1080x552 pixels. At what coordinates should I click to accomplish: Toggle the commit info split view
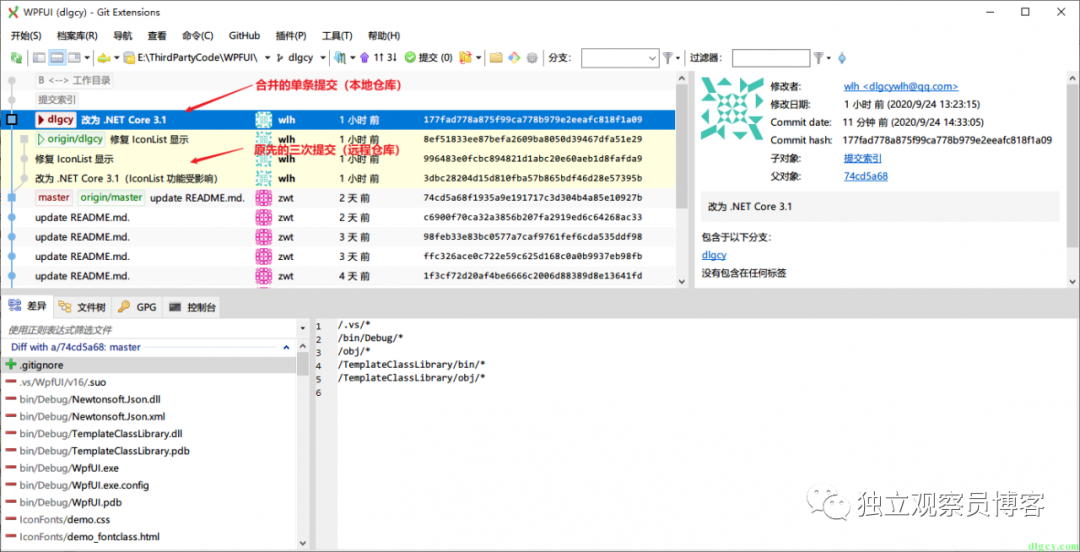pyautogui.click(x=57, y=58)
